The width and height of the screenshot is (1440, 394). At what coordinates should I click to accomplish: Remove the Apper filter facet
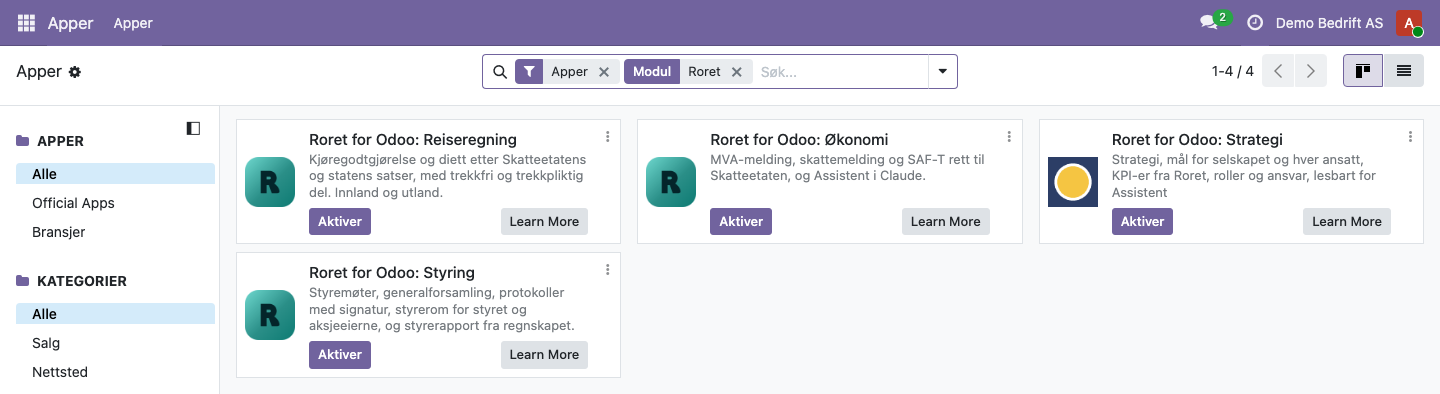pyautogui.click(x=604, y=72)
